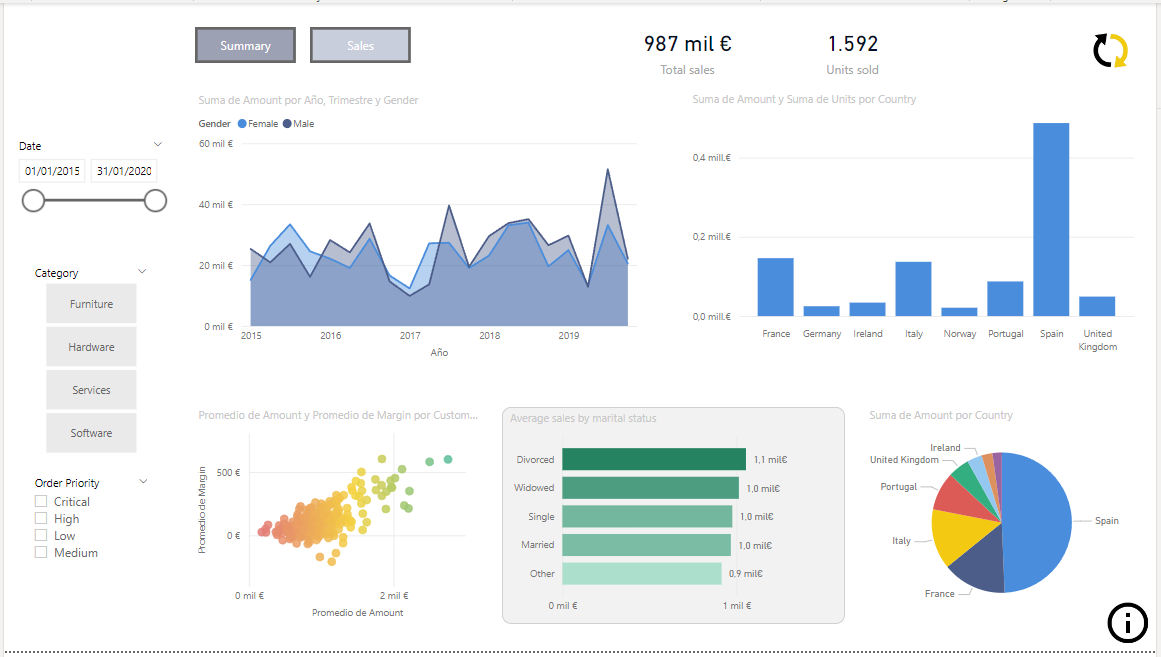Viewport: 1161px width, 657px height.
Task: Select the Hardware category button
Action: pyautogui.click(x=91, y=347)
